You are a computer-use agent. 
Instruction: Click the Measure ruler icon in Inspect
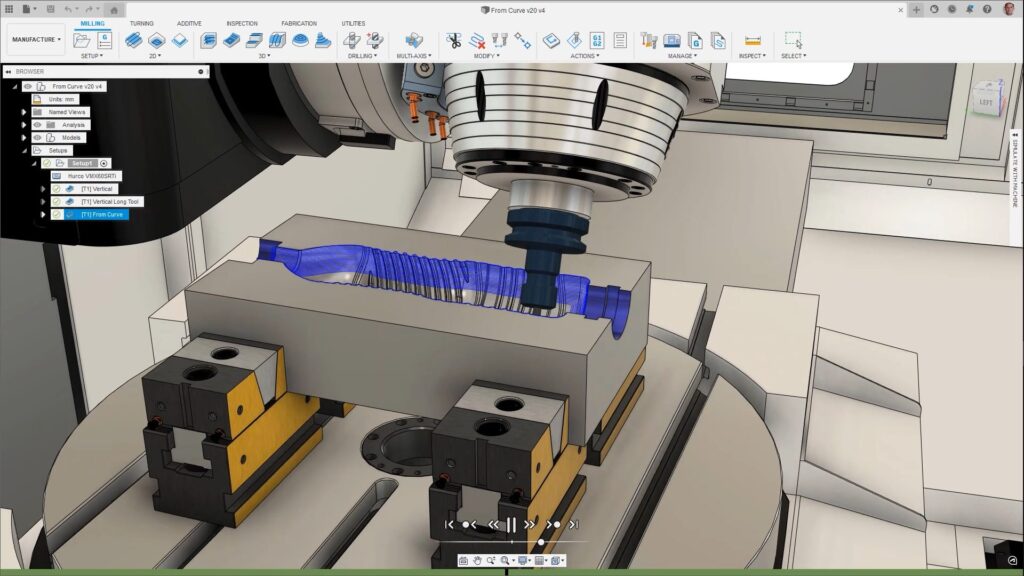[x=753, y=40]
